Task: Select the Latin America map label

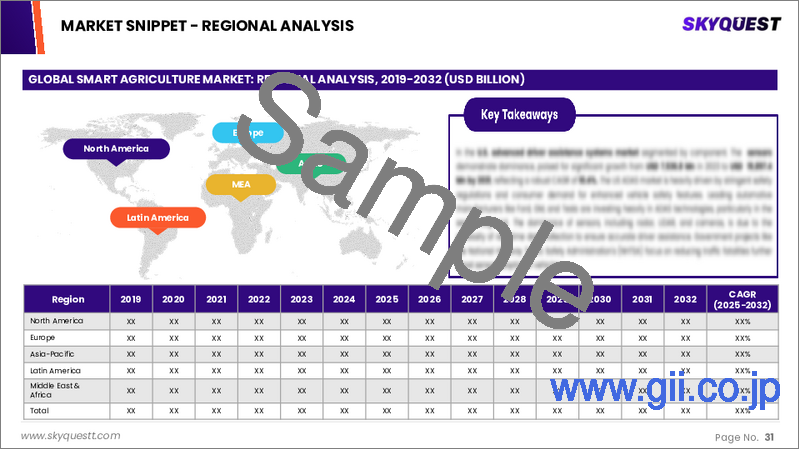Action: pyautogui.click(x=158, y=217)
